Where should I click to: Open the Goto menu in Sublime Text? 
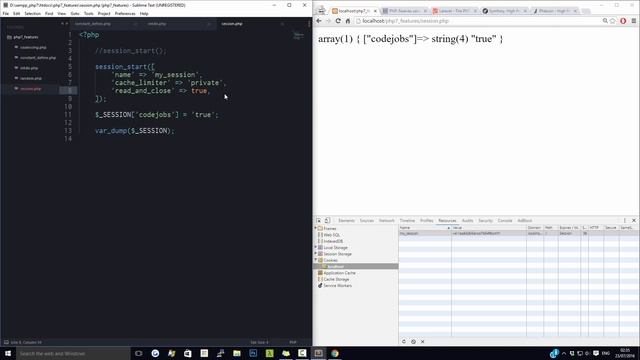[75, 13]
